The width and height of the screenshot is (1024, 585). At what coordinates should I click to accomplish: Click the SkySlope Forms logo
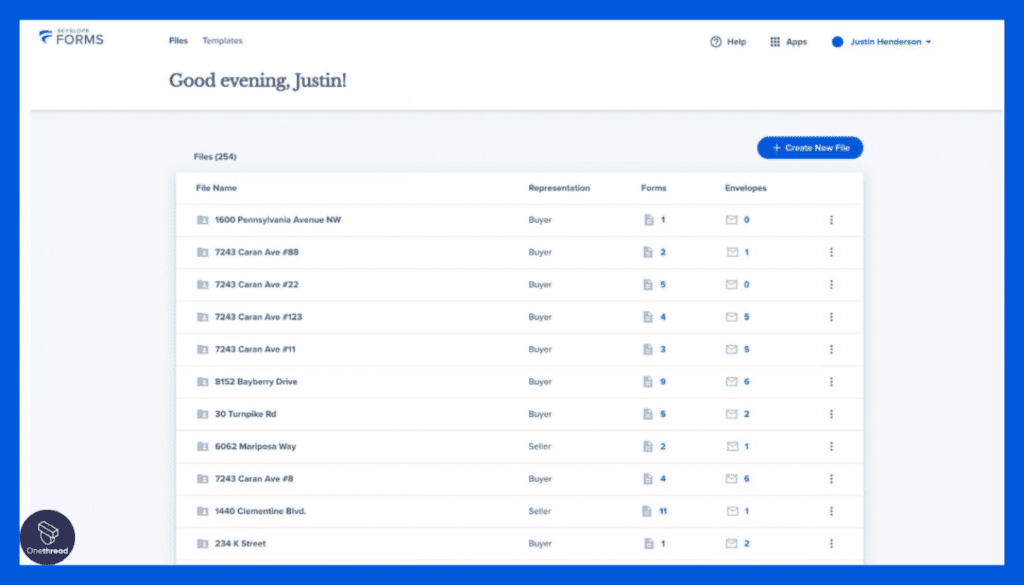(x=71, y=37)
